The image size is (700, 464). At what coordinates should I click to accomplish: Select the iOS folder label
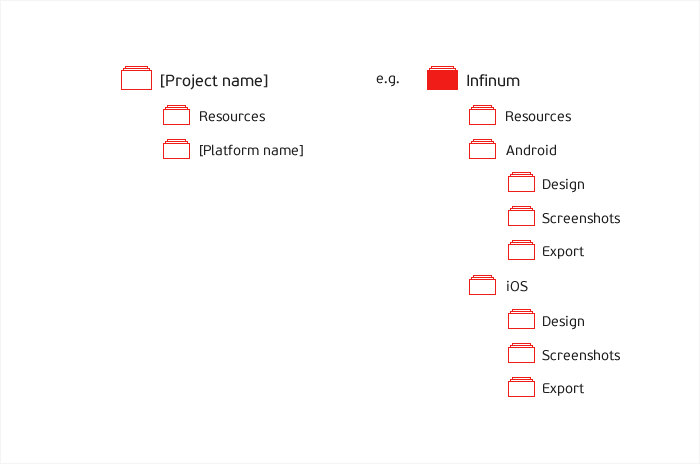point(516,286)
